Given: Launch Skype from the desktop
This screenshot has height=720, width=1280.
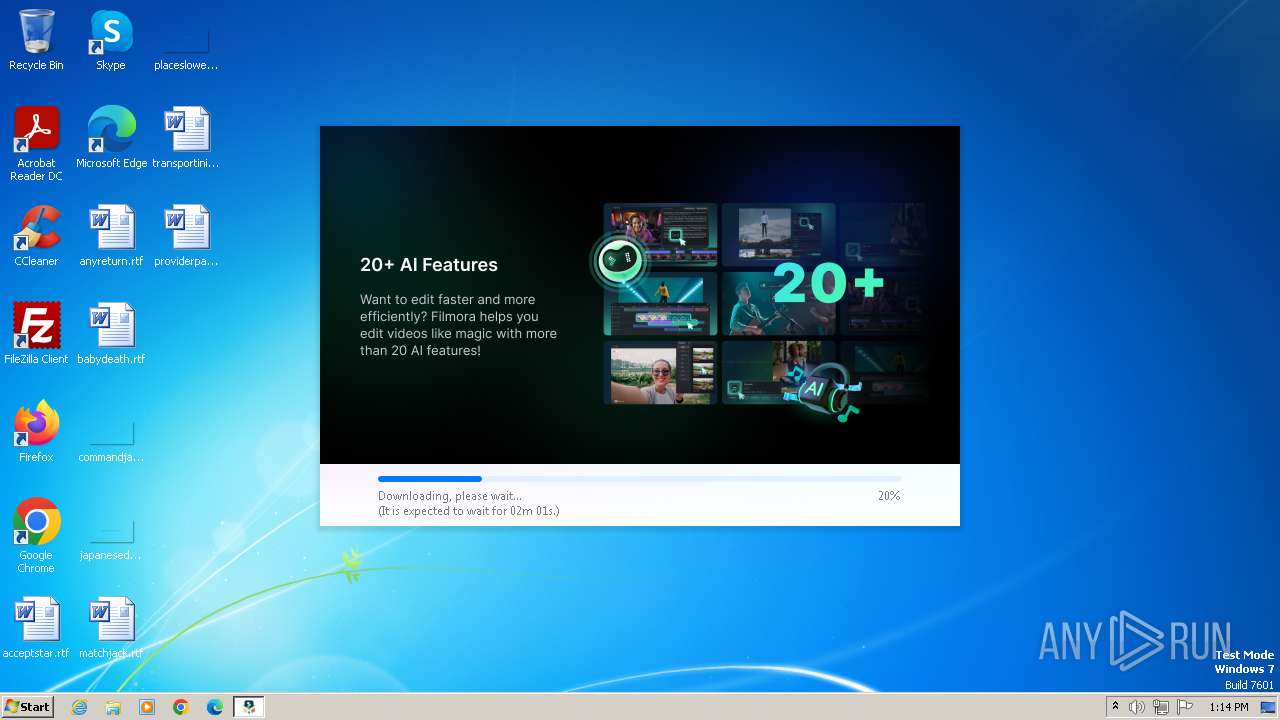Looking at the screenshot, I should click(x=111, y=40).
